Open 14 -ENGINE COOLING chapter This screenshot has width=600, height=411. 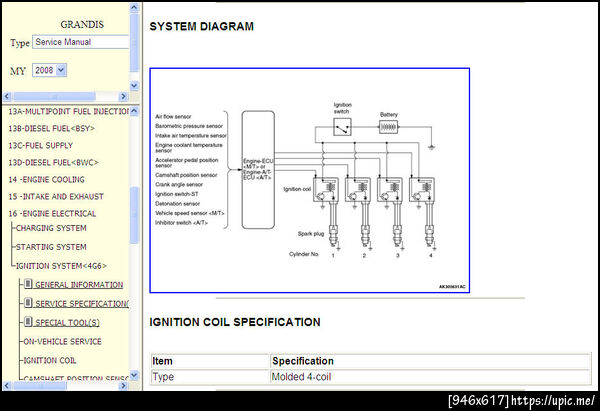[47, 179]
